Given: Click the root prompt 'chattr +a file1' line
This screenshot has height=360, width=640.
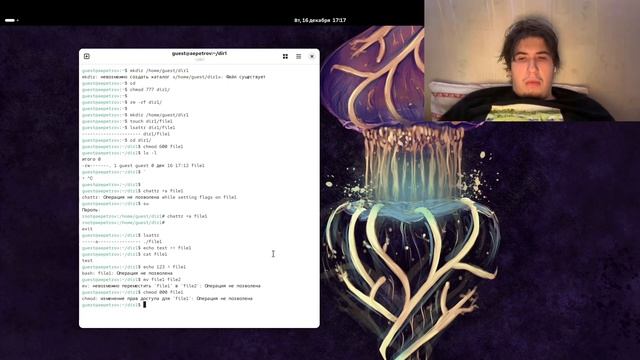Looking at the screenshot, I should coord(144,216).
